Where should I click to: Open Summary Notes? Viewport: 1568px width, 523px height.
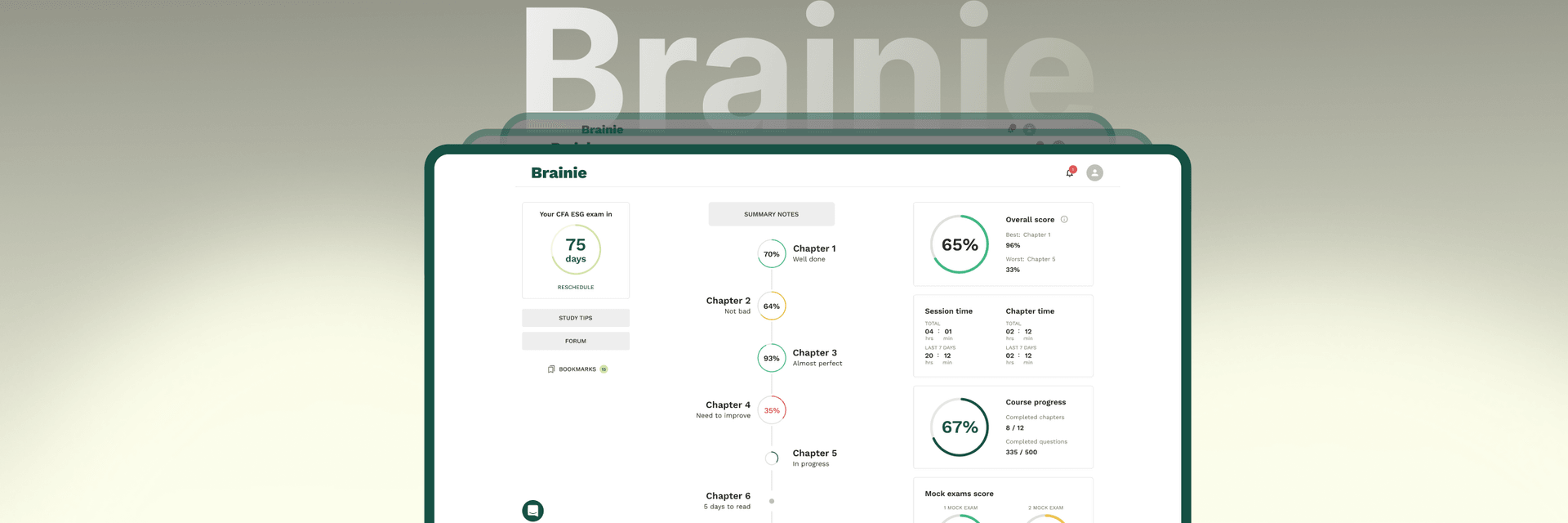771,214
